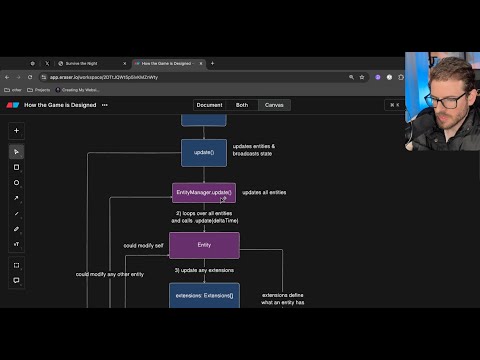Select the text tool
The width and height of the screenshot is (480, 360).
[x=16, y=244]
